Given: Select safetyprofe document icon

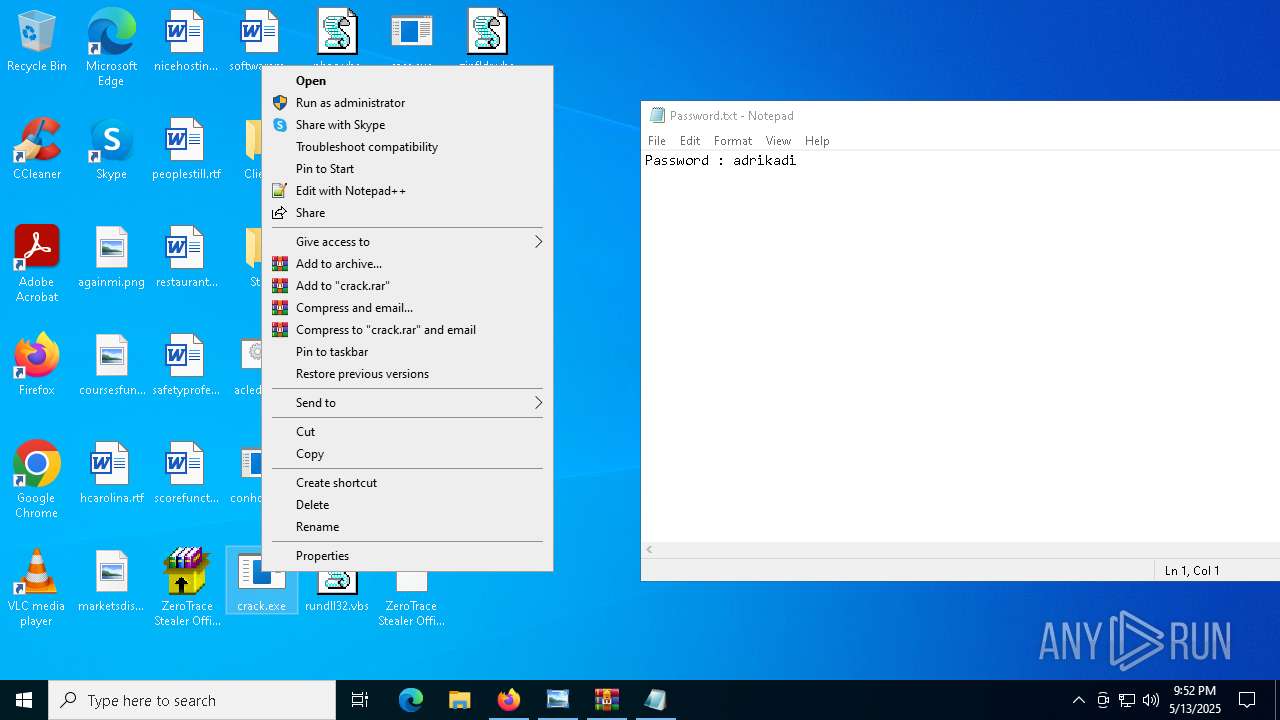Looking at the screenshot, I should tap(186, 366).
